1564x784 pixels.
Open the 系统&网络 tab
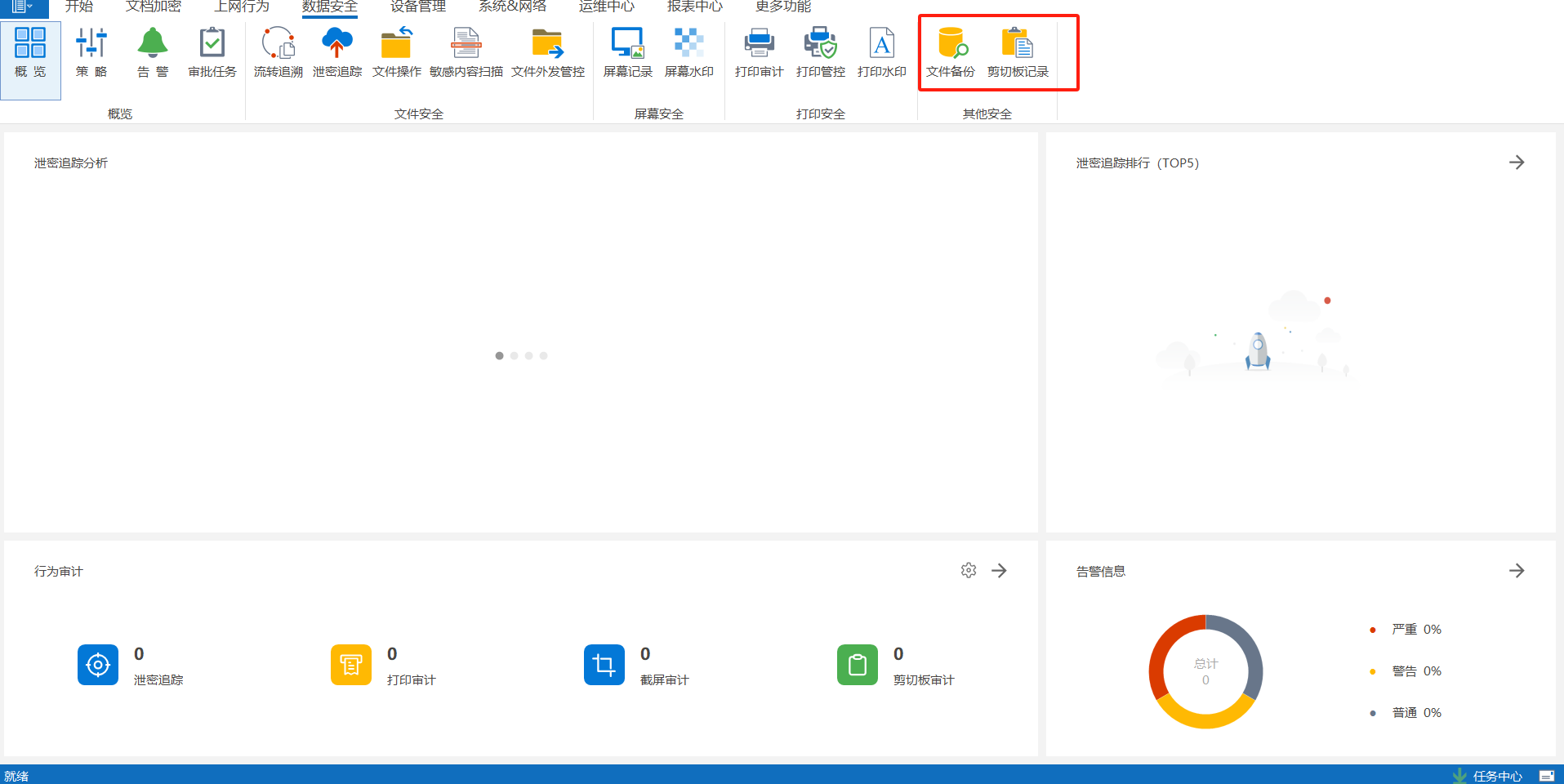[512, 7]
